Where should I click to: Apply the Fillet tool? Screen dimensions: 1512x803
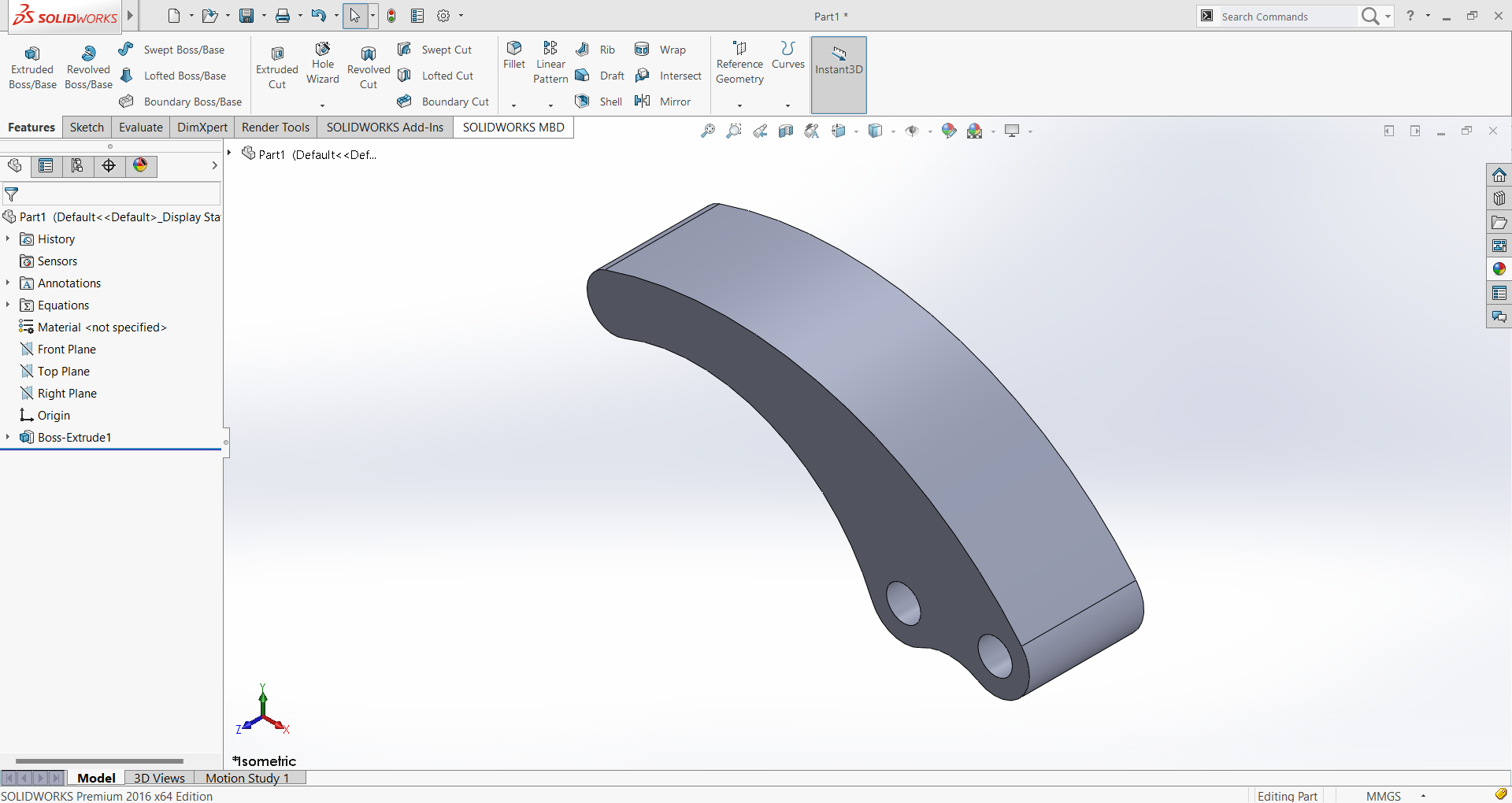click(x=514, y=55)
